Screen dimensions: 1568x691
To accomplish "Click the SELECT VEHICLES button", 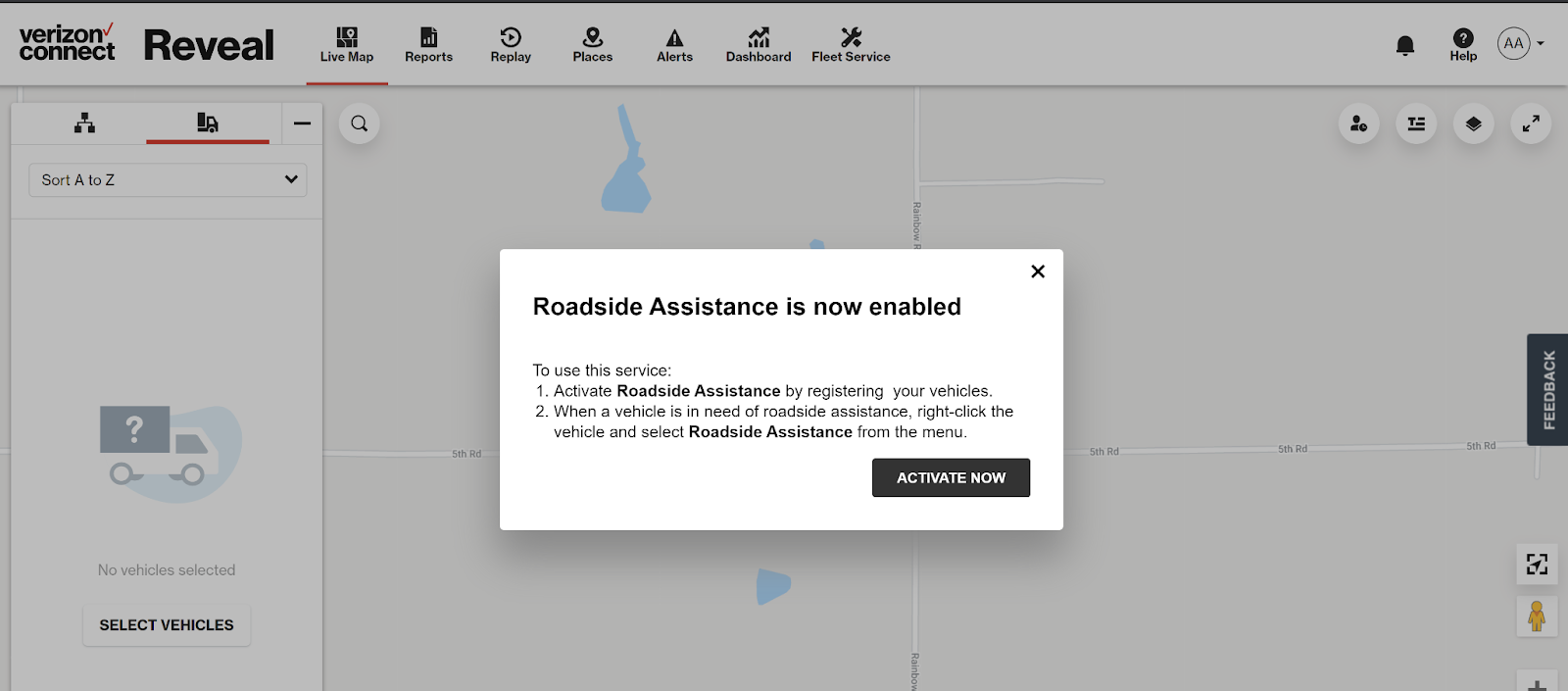I will point(167,625).
